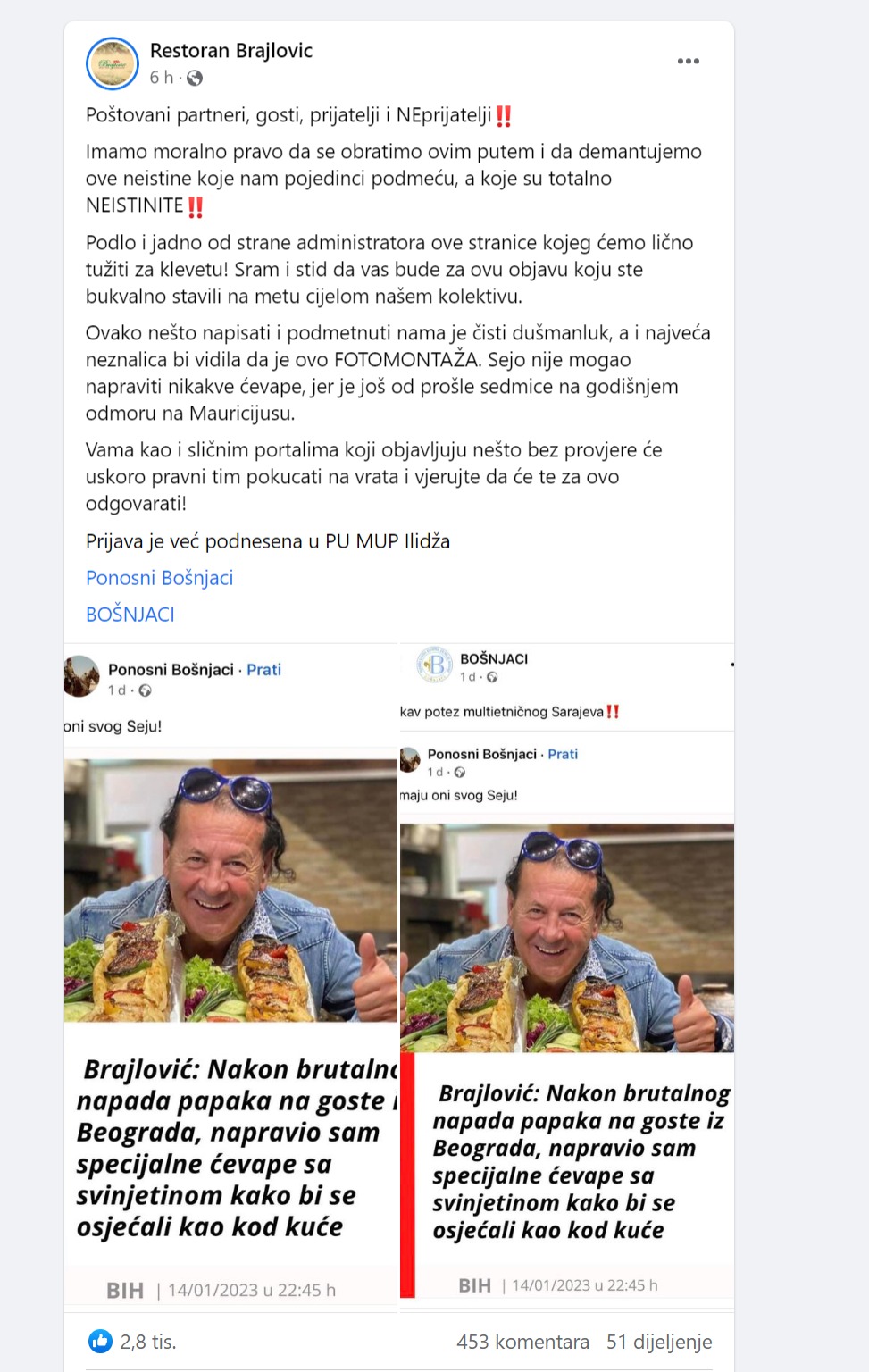Click Prati next to Ponosni Bošnjaci on left
869x1372 pixels.
(x=263, y=670)
